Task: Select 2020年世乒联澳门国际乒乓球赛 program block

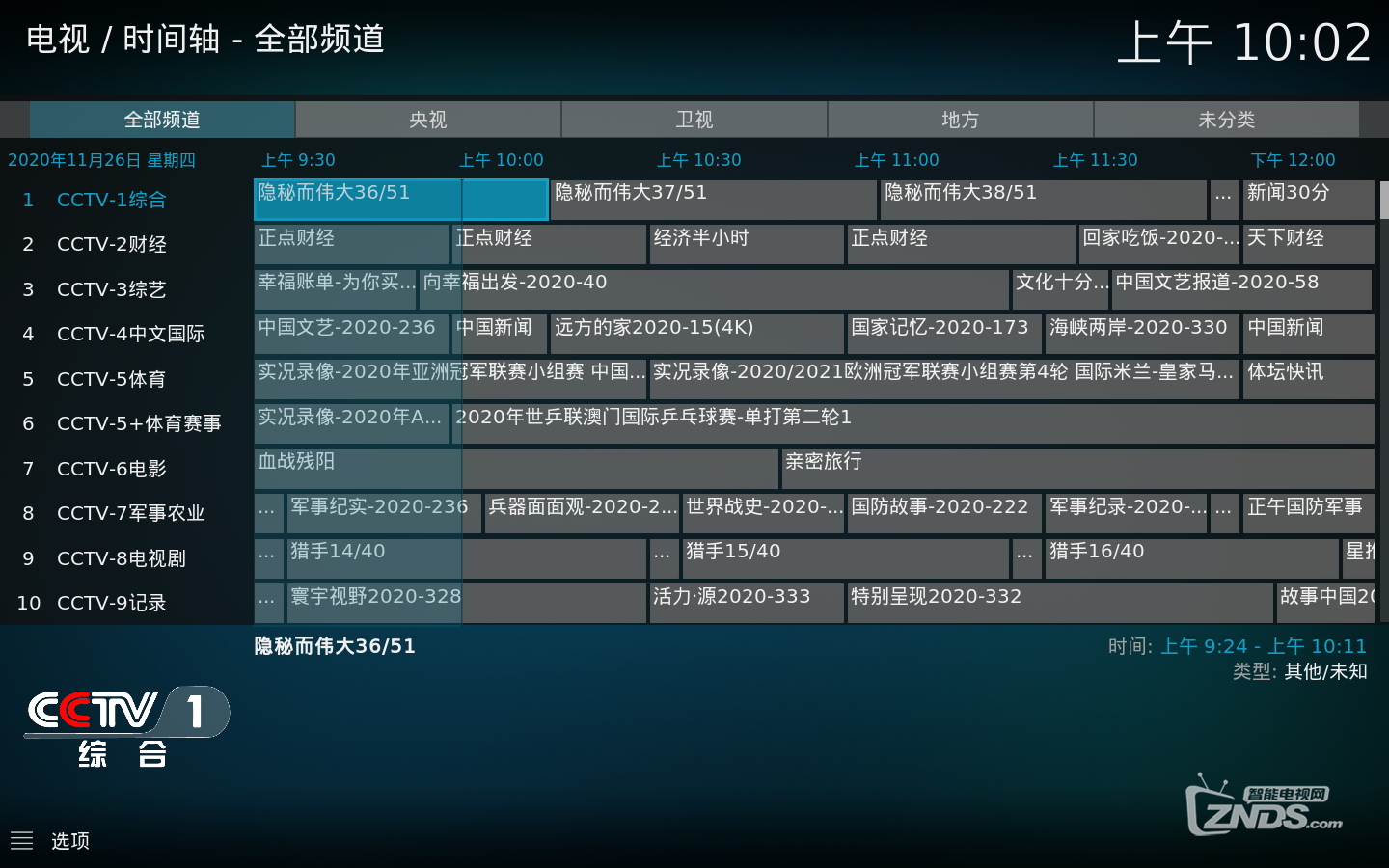Action: point(912,423)
